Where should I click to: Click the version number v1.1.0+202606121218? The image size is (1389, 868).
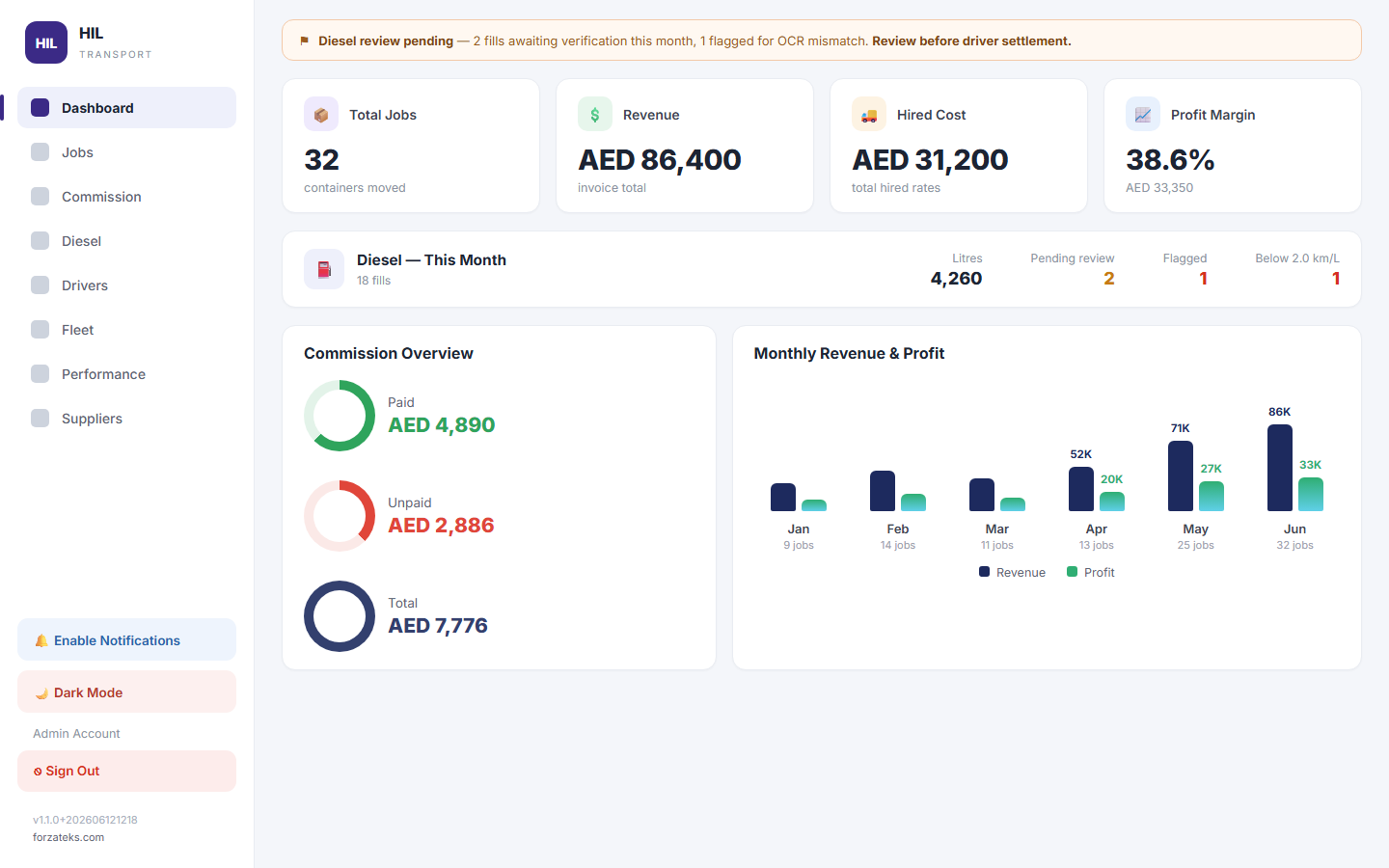point(85,820)
